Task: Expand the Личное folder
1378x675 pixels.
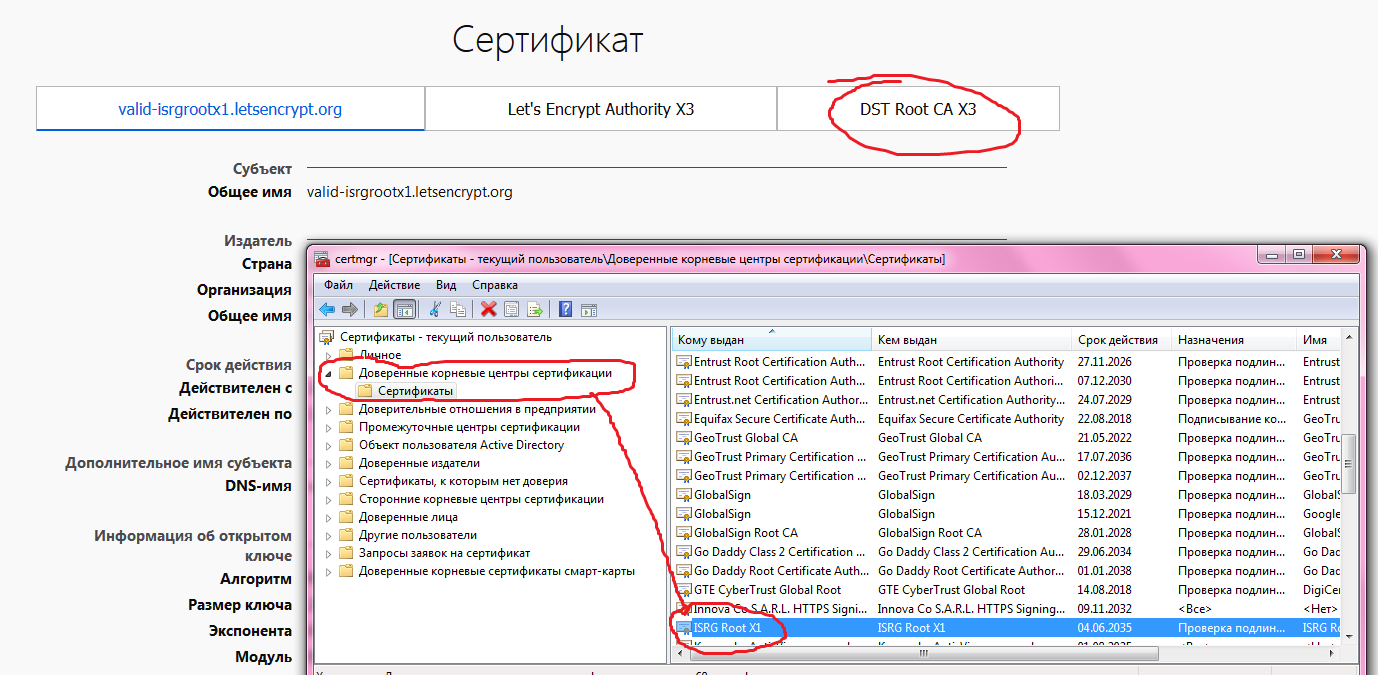Action: click(328, 356)
